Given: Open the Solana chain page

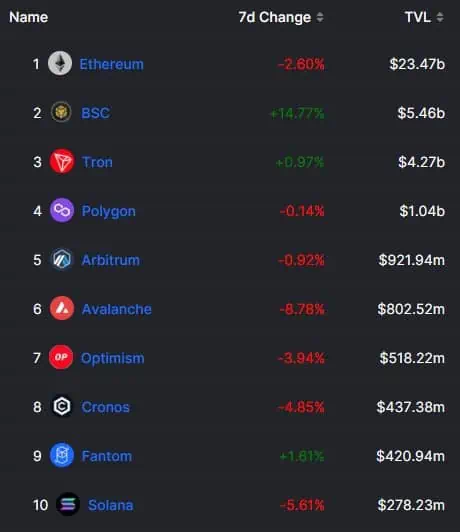Looking at the screenshot, I should 111,505.
